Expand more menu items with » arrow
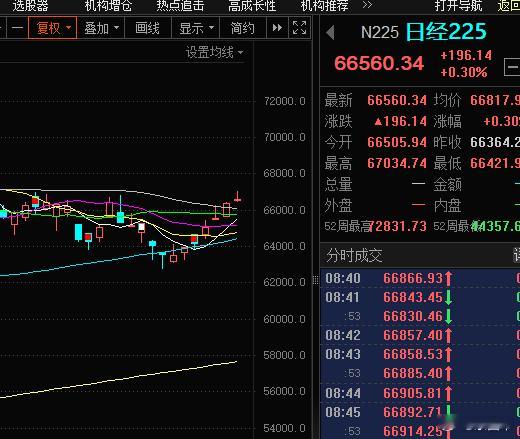The width and height of the screenshot is (520, 439). coord(367,5)
